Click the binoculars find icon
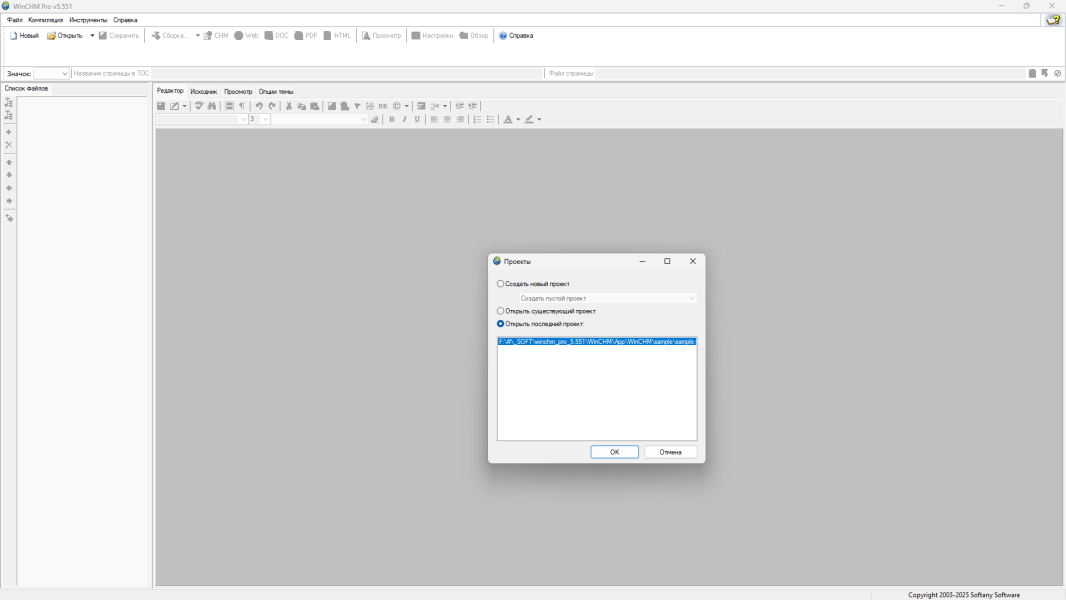Image resolution: width=1066 pixels, height=600 pixels. (212, 106)
